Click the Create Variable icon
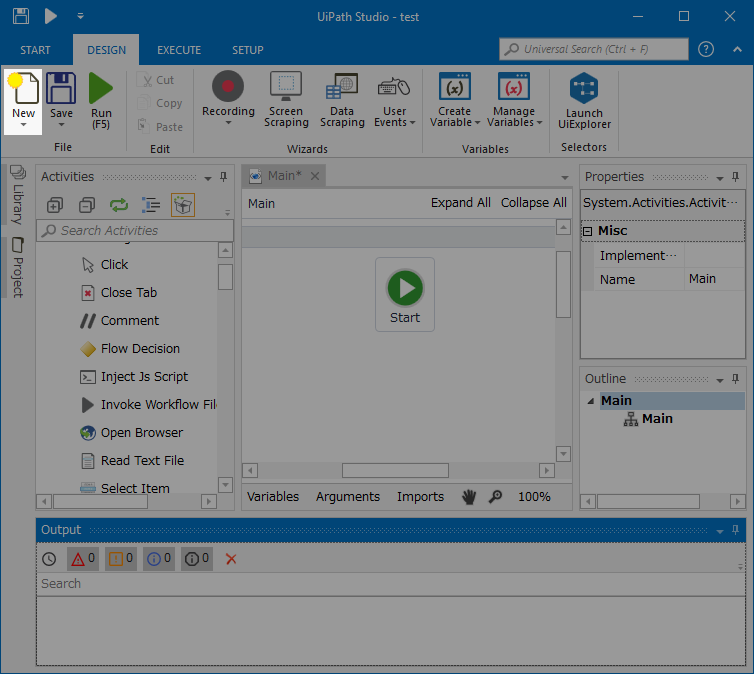This screenshot has height=674, width=754. point(454,87)
